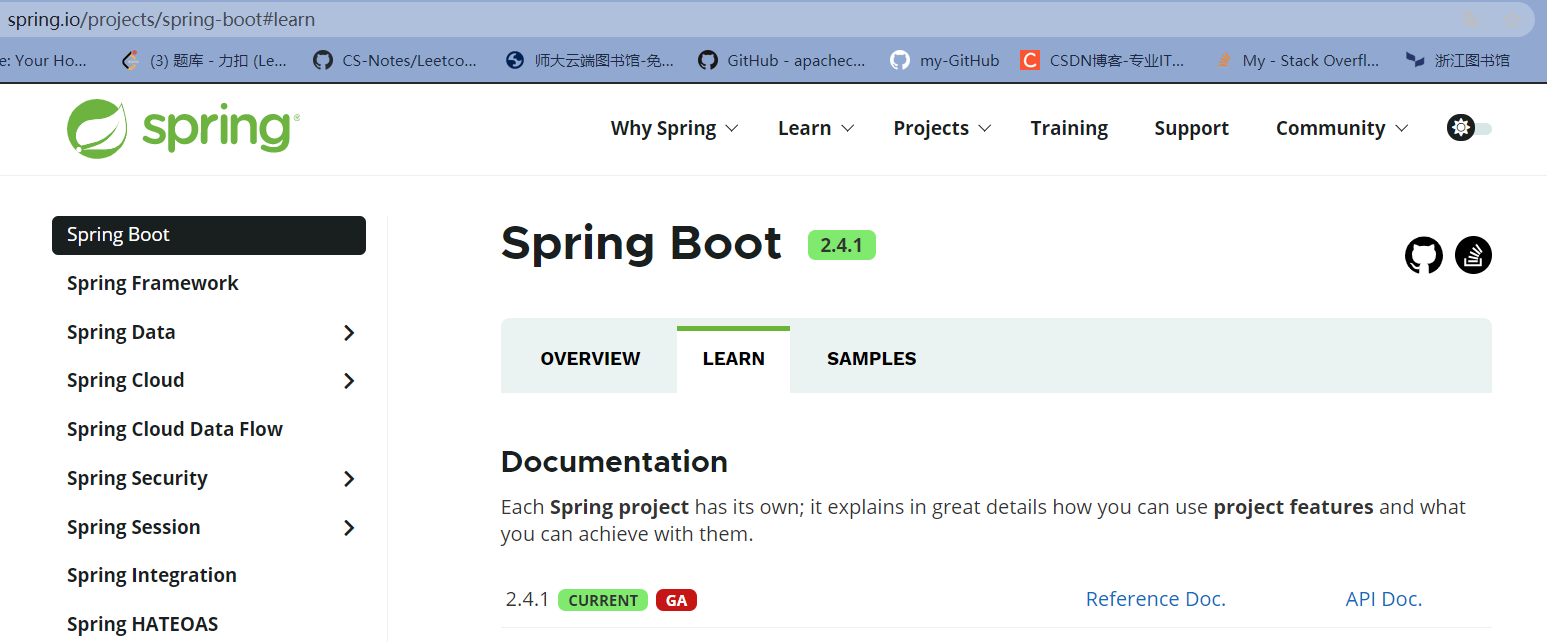Click the CS-Notes GitHub bookmark icon
This screenshot has height=642, width=1547.
pos(322,60)
